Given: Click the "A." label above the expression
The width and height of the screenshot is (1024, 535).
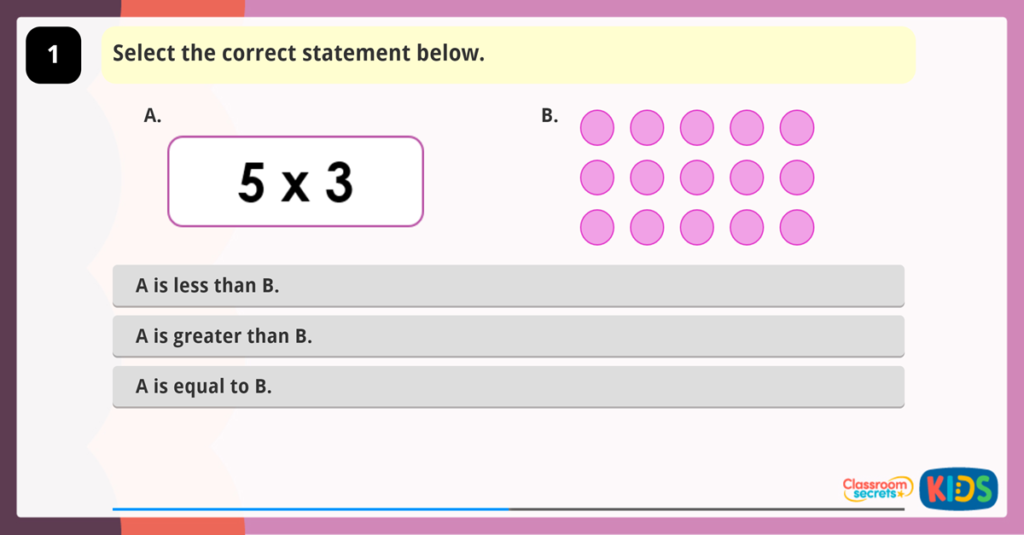Looking at the screenshot, I should point(153,116).
